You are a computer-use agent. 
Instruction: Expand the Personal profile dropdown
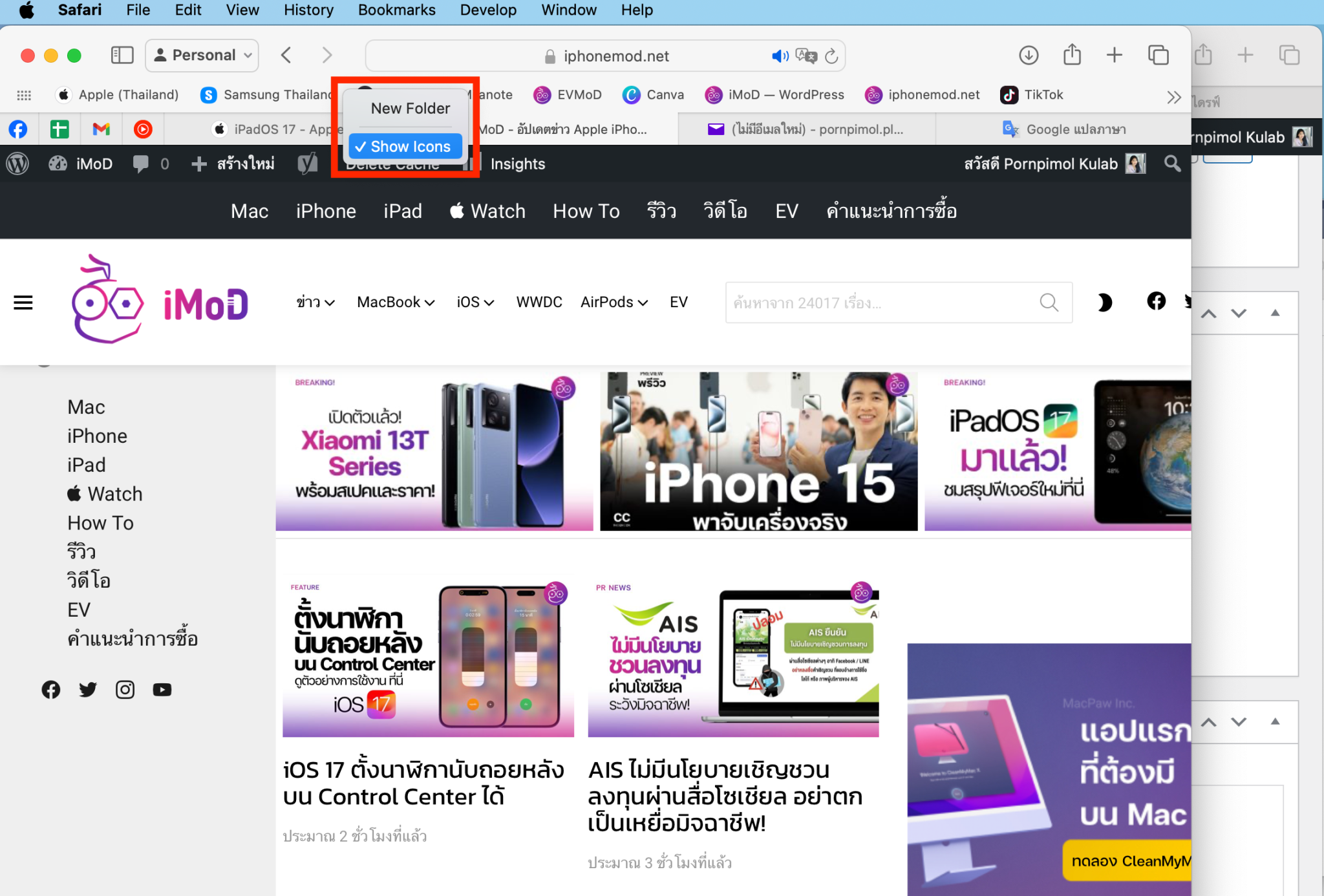click(x=202, y=56)
